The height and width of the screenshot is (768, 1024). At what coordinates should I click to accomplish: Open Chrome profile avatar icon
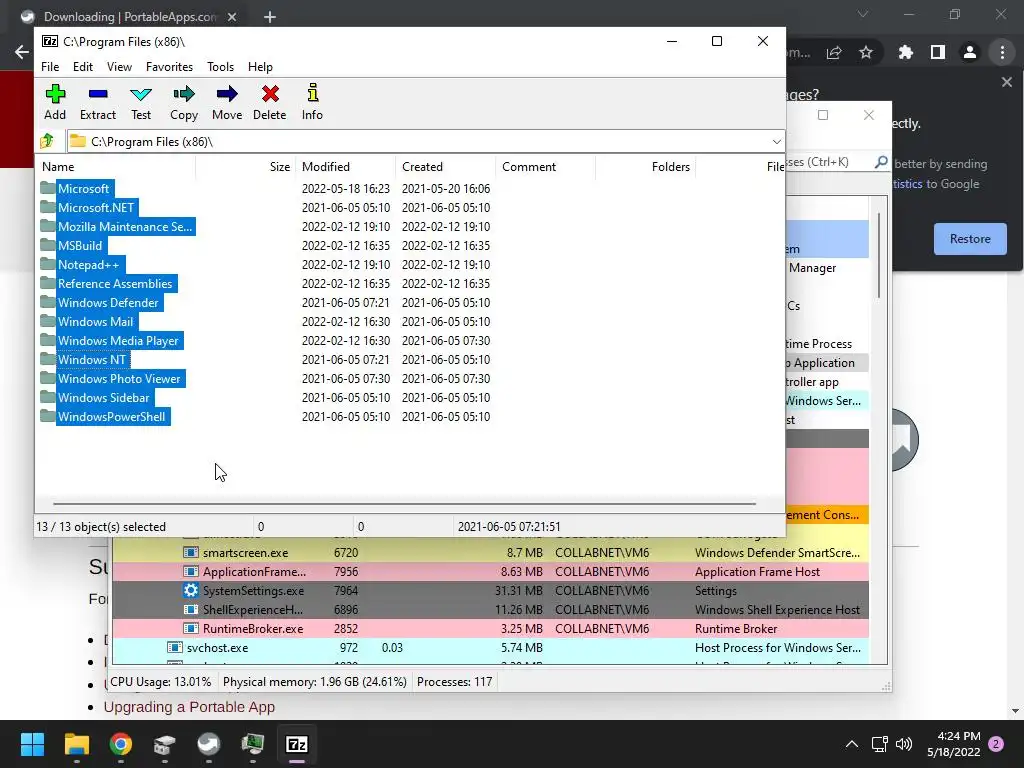[x=970, y=52]
